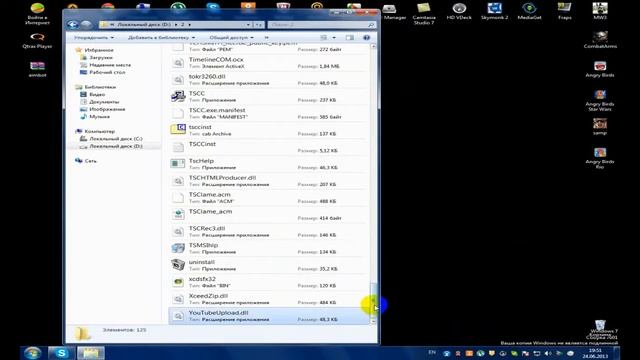The height and width of the screenshot is (360, 640).
Task: Switch to Explorer taskbar button
Action: pos(91,353)
